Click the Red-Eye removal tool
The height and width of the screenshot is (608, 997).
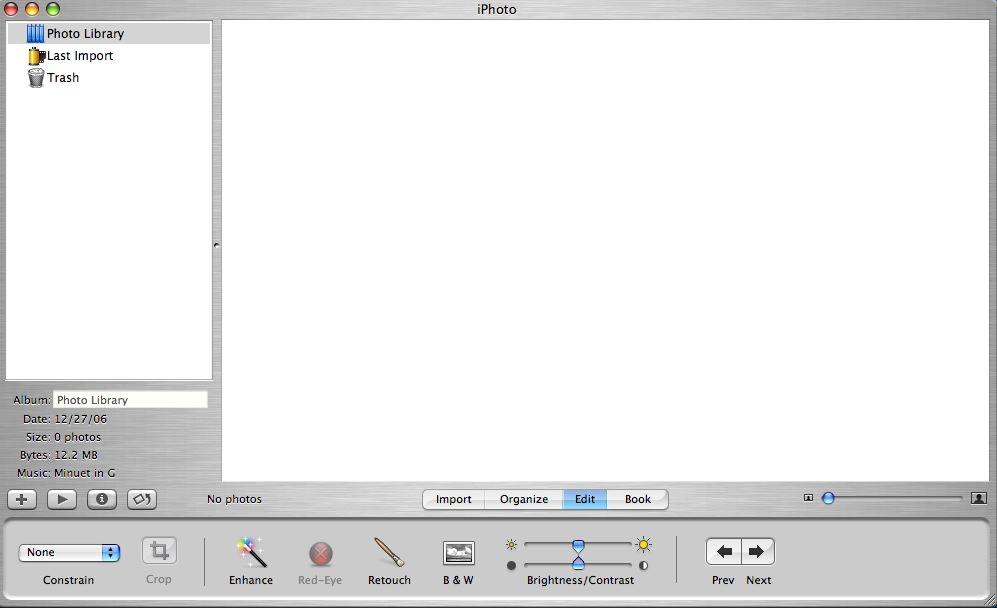coord(320,553)
